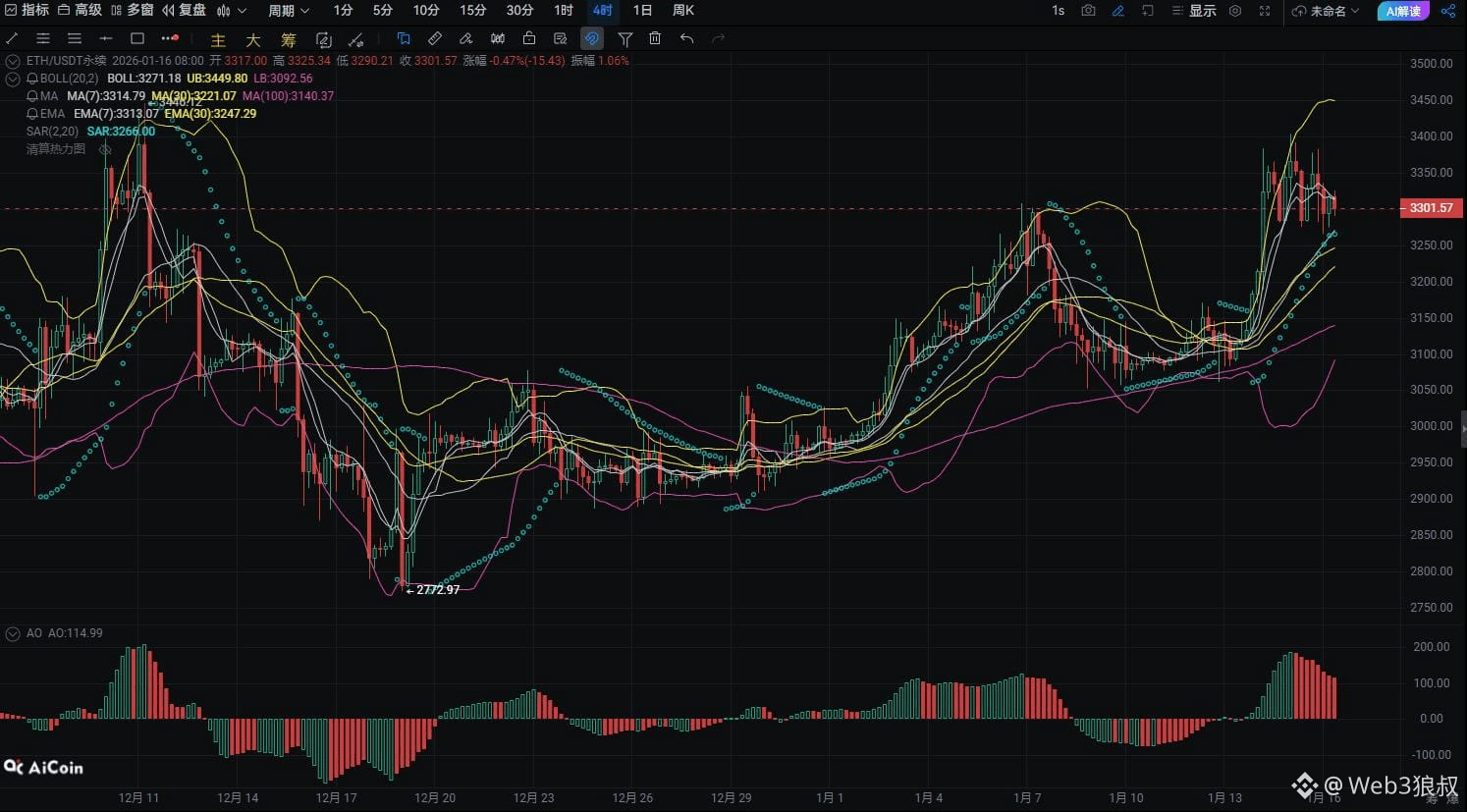The height and width of the screenshot is (812, 1467).
Task: Switch to the 1日 timeframe
Action: click(642, 11)
